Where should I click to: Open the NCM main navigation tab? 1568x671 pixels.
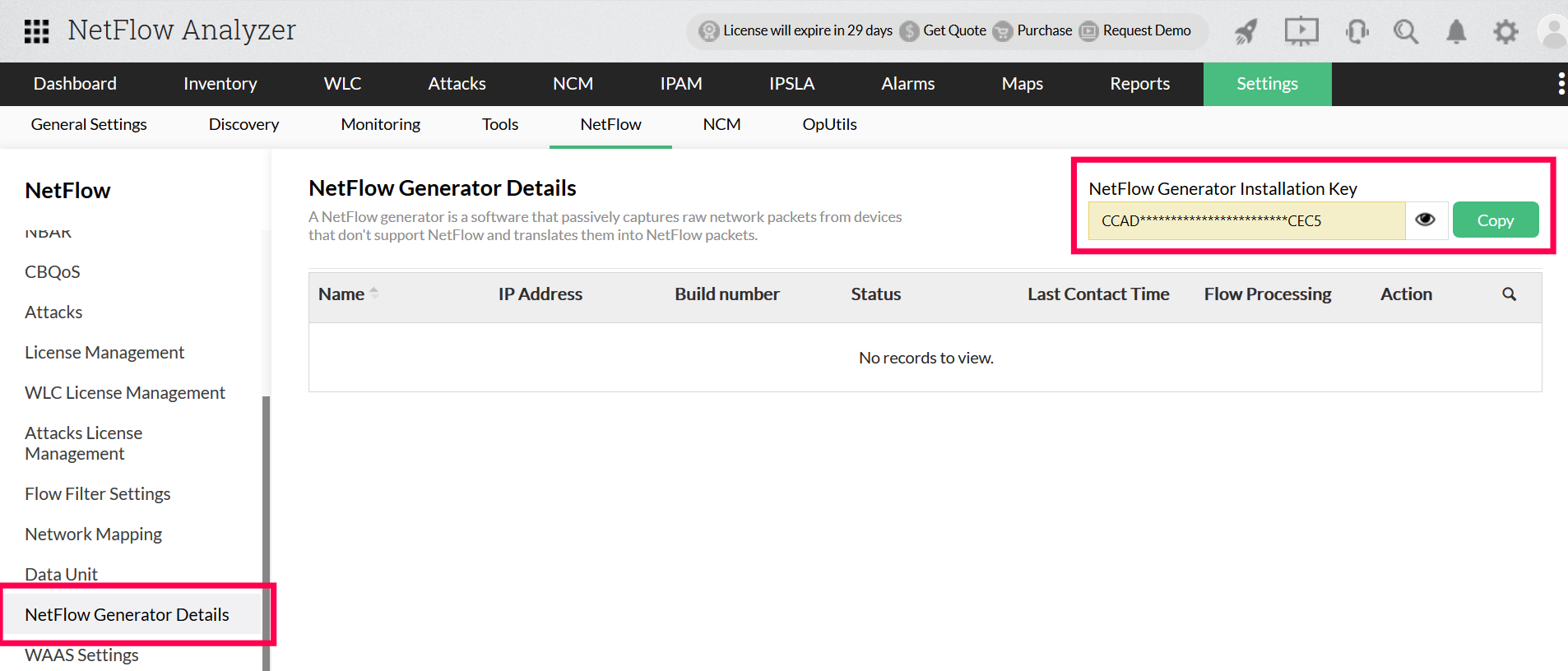click(573, 84)
